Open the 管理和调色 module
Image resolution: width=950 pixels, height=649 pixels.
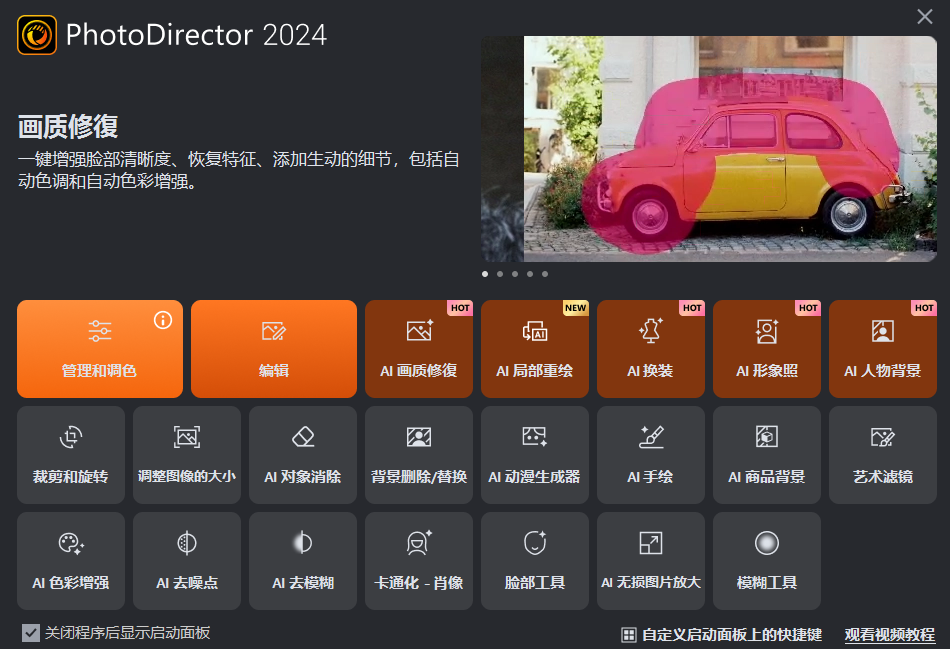point(99,350)
